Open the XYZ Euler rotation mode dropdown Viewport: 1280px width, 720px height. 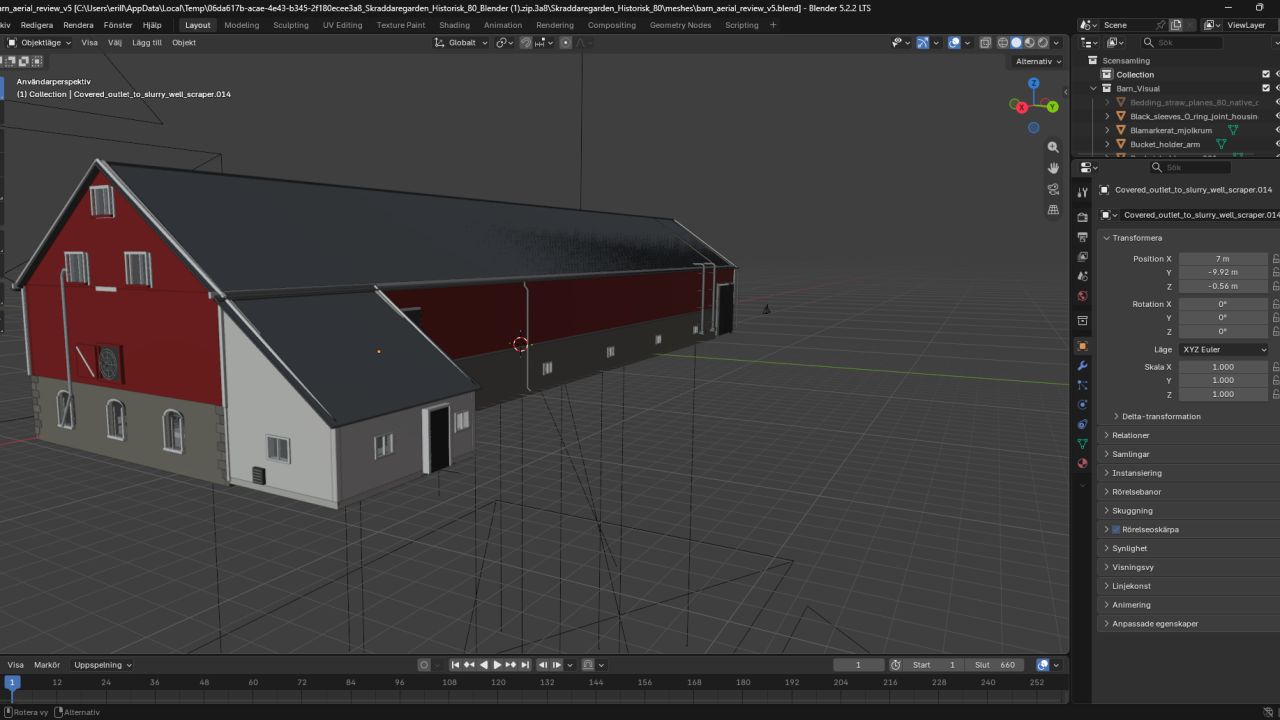(1224, 350)
